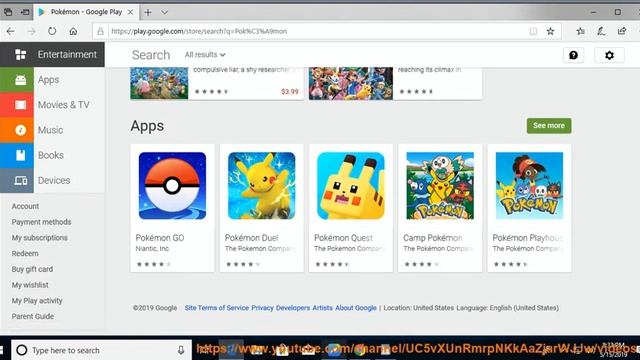The image size is (640, 360).
Task: Open Settings gear button
Action: coord(609,55)
